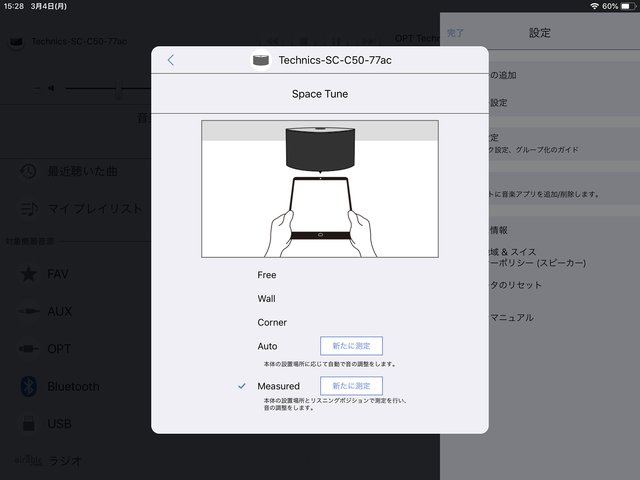Click the 最近聴いた曲 clock icon
The width and height of the screenshot is (640, 480).
tap(29, 171)
